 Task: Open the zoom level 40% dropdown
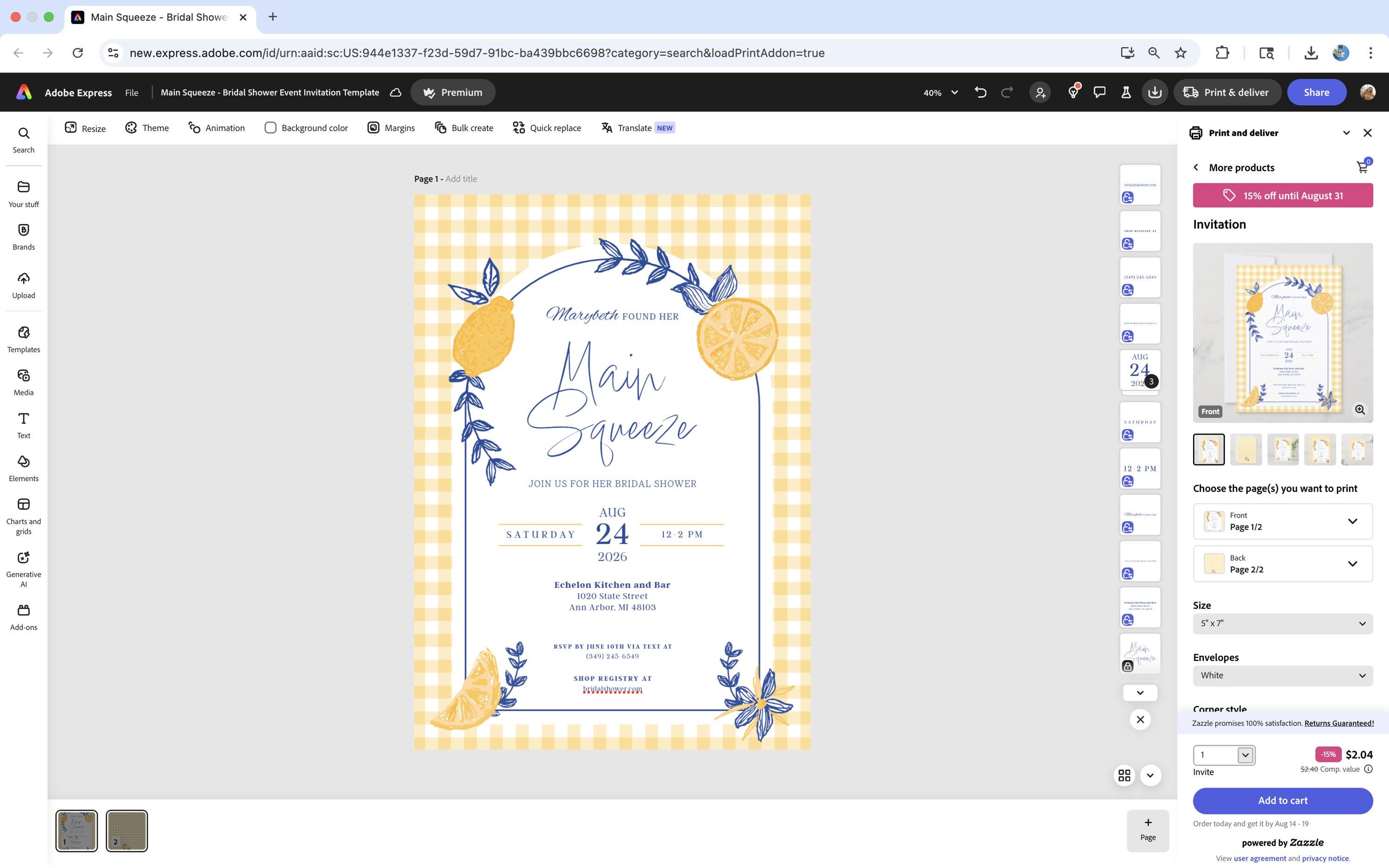pyautogui.click(x=940, y=93)
